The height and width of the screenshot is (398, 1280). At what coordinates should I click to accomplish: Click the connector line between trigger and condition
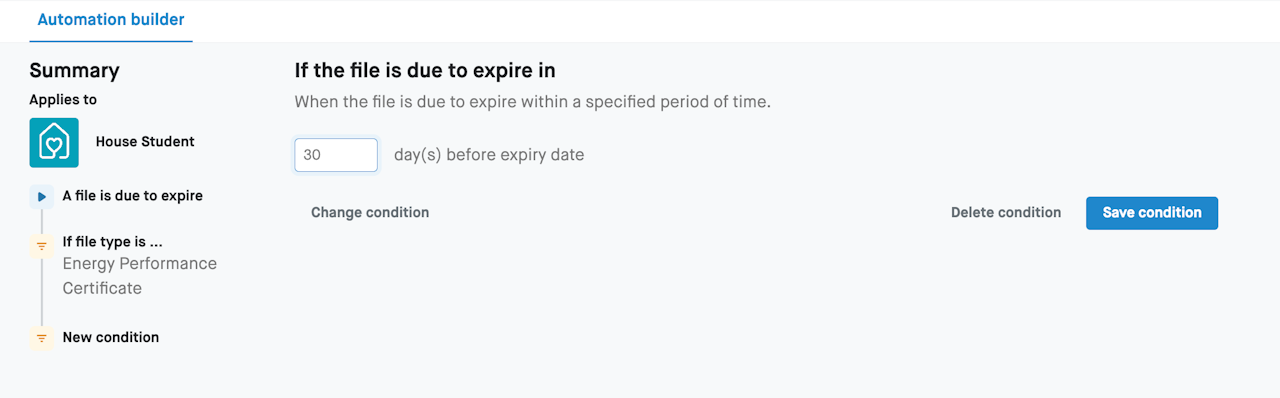pyautogui.click(x=41, y=222)
